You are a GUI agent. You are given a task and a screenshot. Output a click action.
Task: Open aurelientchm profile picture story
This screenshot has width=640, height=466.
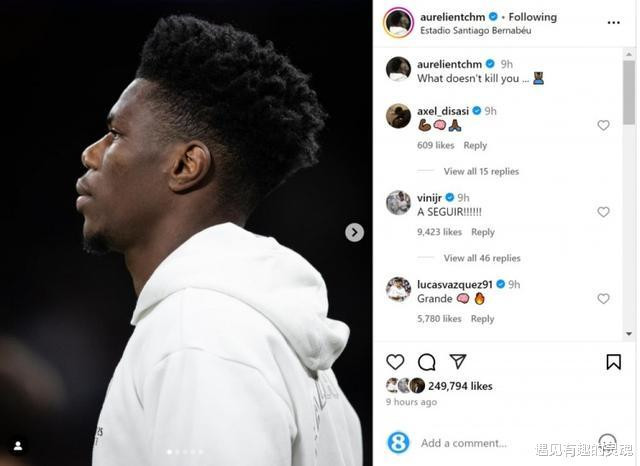pyautogui.click(x=398, y=23)
